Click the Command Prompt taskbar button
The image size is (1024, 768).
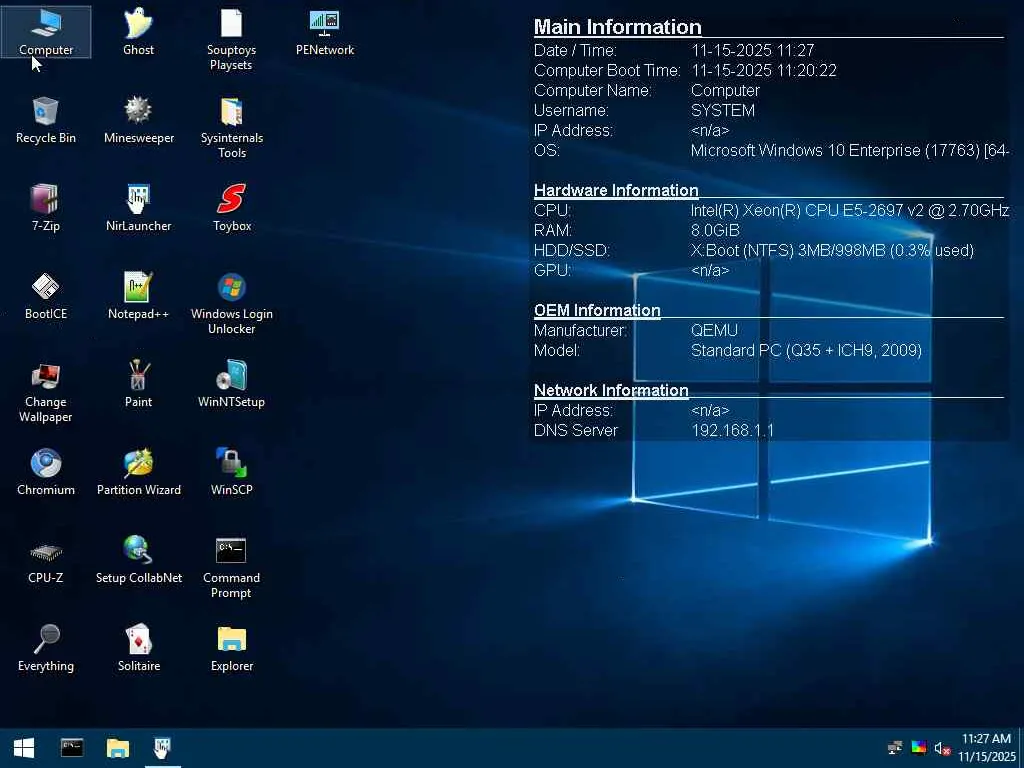(72, 748)
